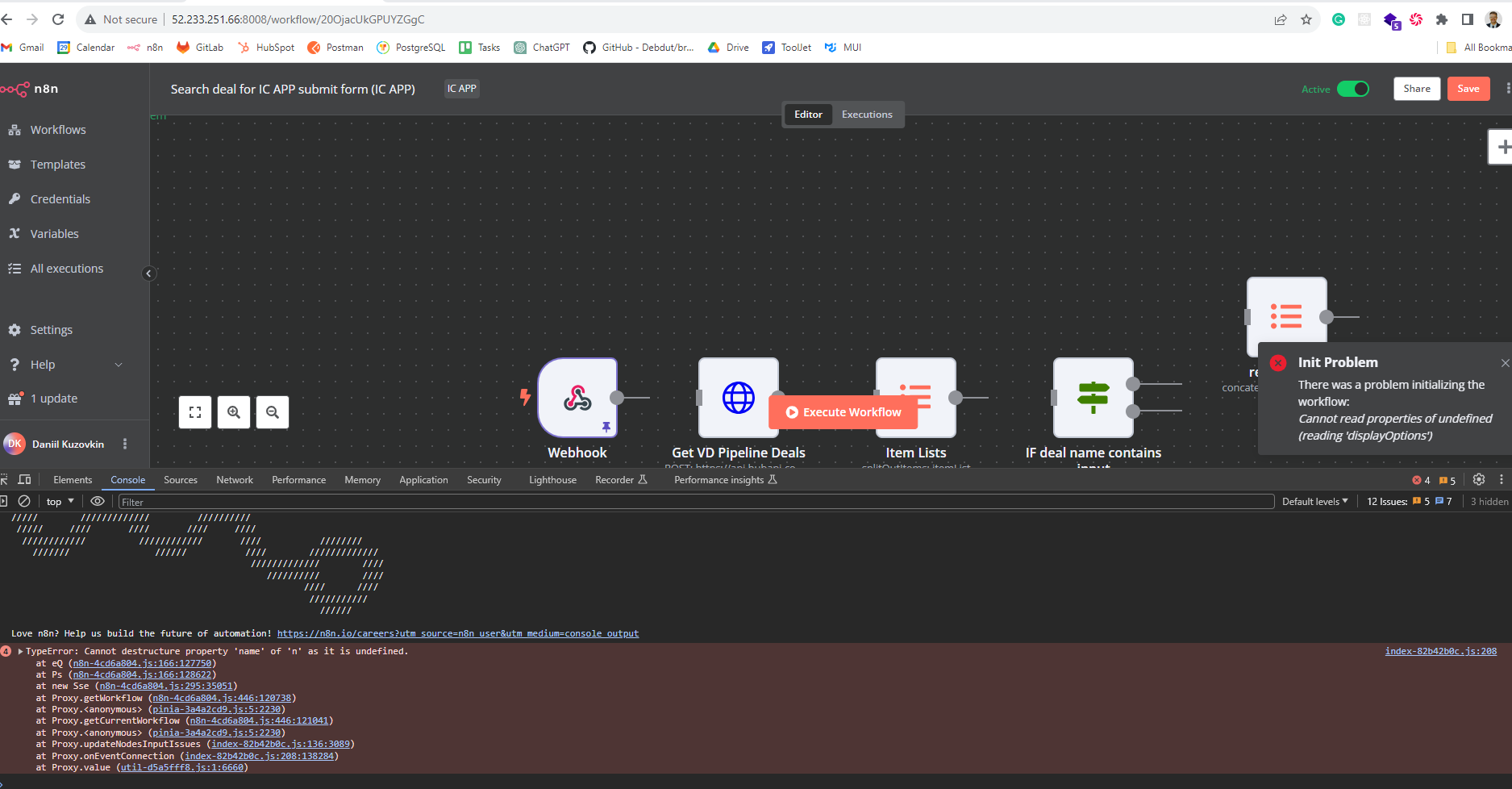
Task: Fit workflow to view button
Action: [195, 412]
